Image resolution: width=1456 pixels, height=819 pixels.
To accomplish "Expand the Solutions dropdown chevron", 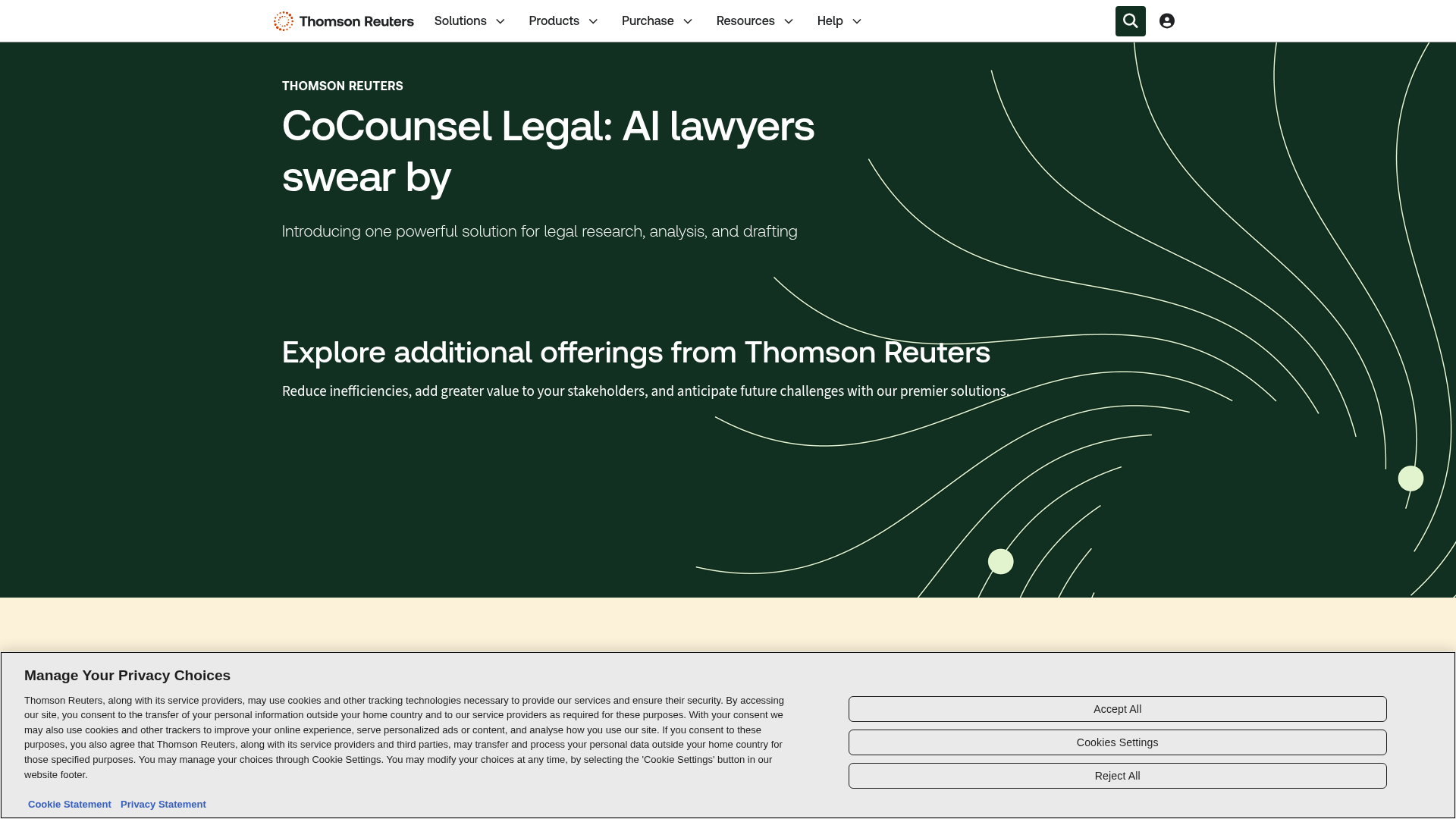I will [x=500, y=21].
